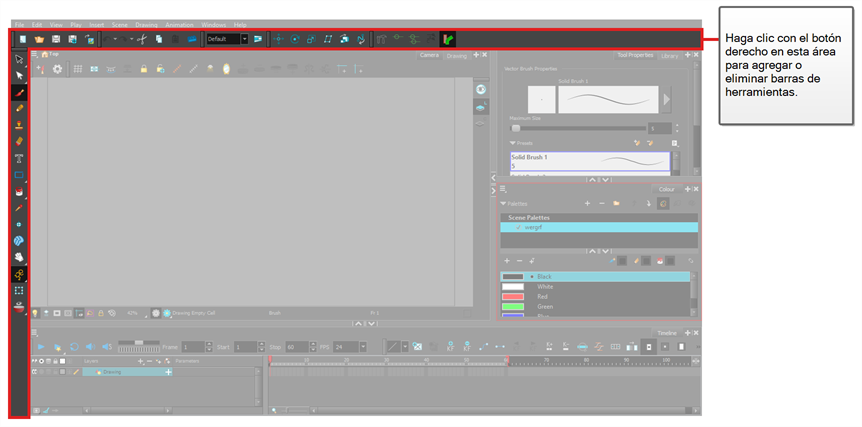Image resolution: width=862 pixels, height=427 pixels.
Task: Toggle the light table bulb icon
Action: (35, 313)
